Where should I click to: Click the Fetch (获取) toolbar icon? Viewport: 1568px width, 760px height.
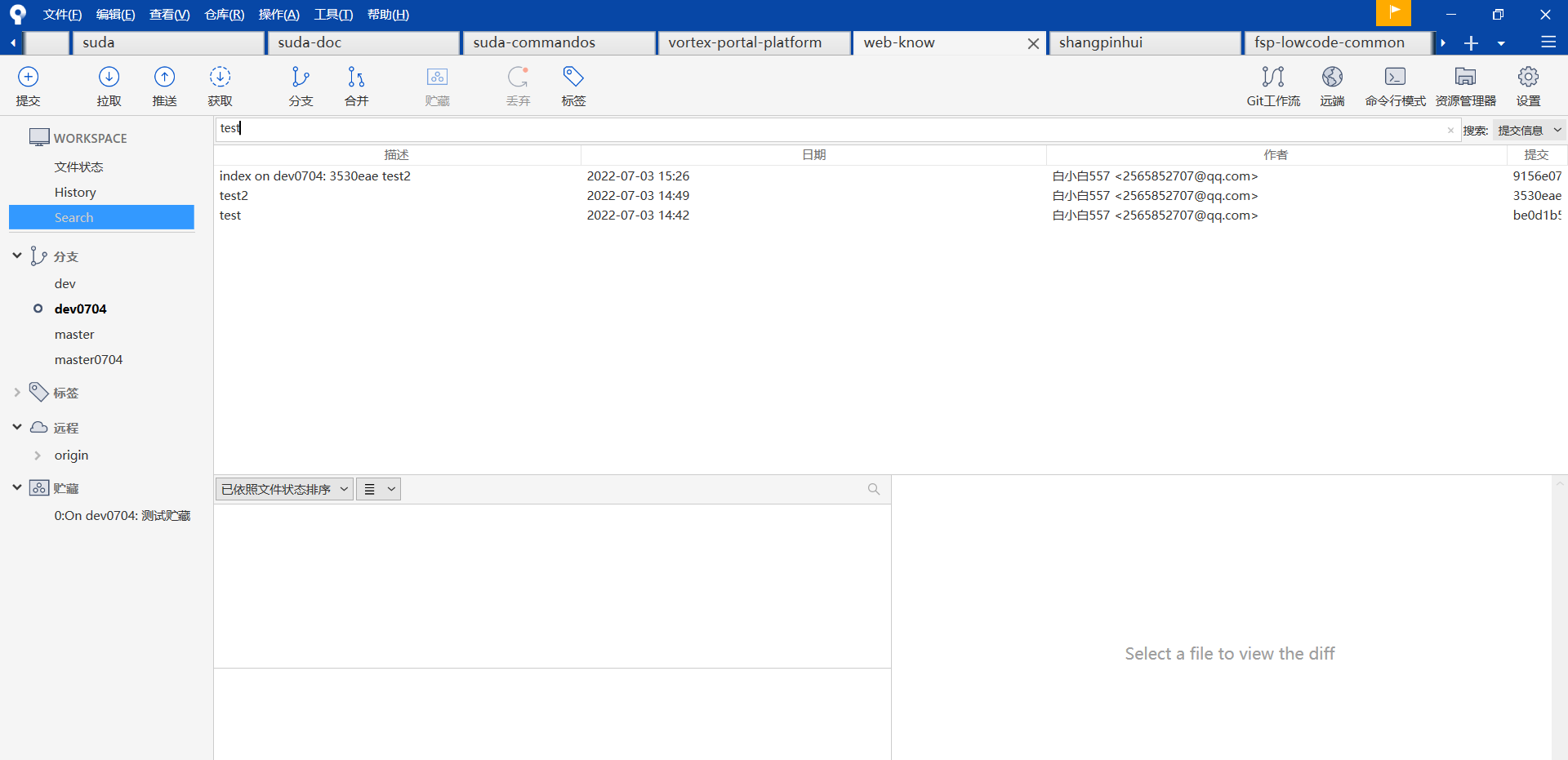pyautogui.click(x=220, y=86)
